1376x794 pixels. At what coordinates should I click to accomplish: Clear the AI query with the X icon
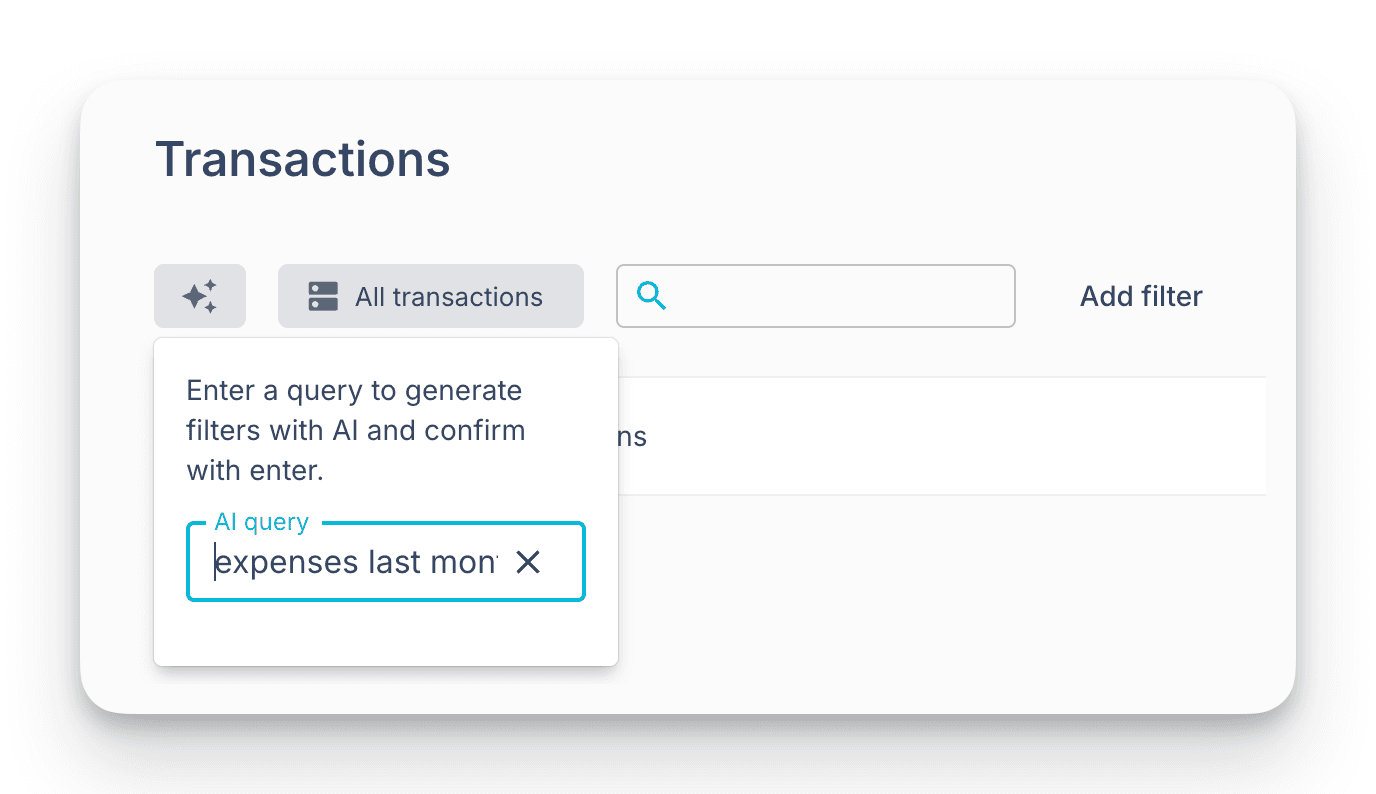pos(528,563)
